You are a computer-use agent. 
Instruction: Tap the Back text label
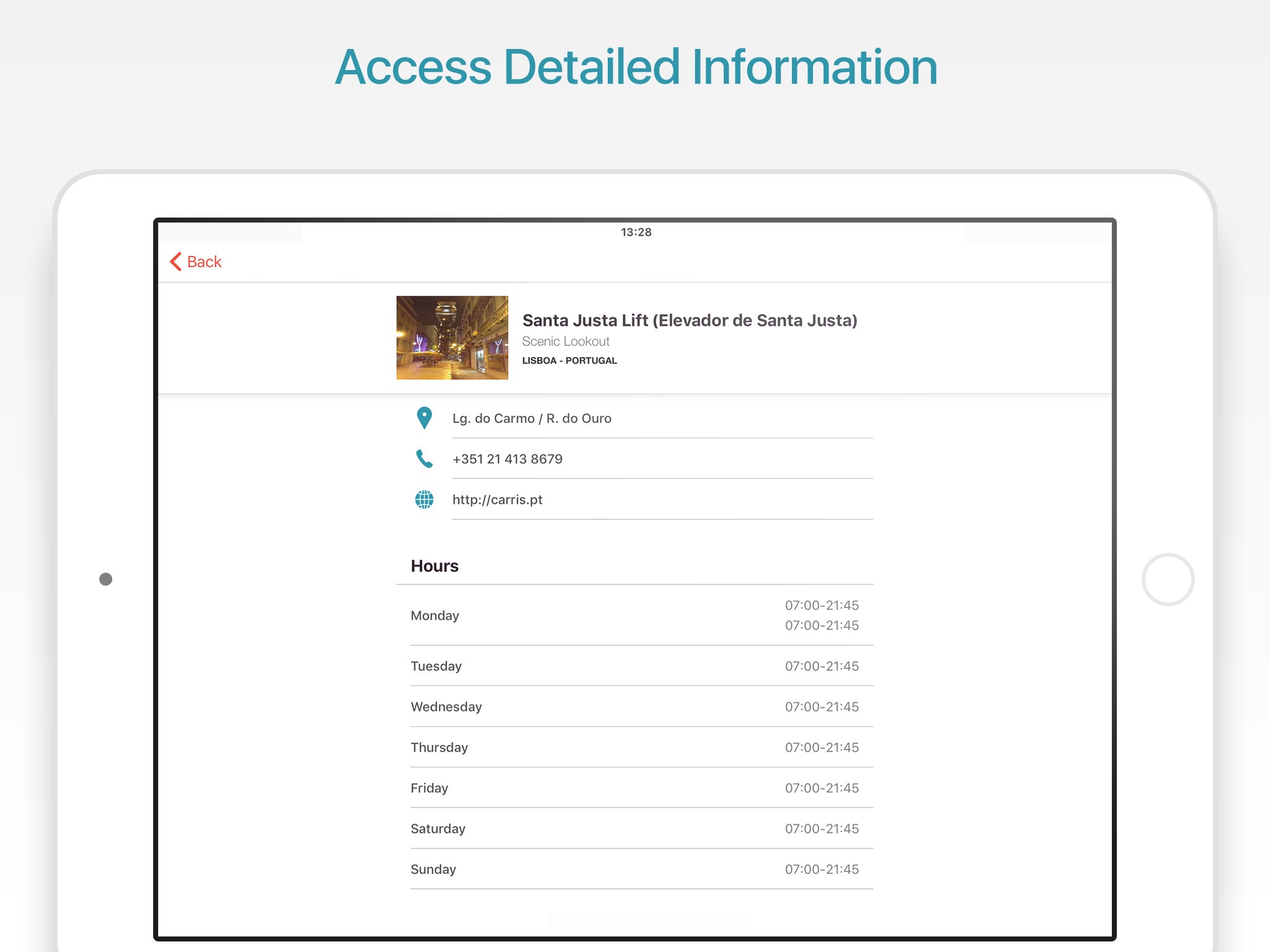coord(204,262)
